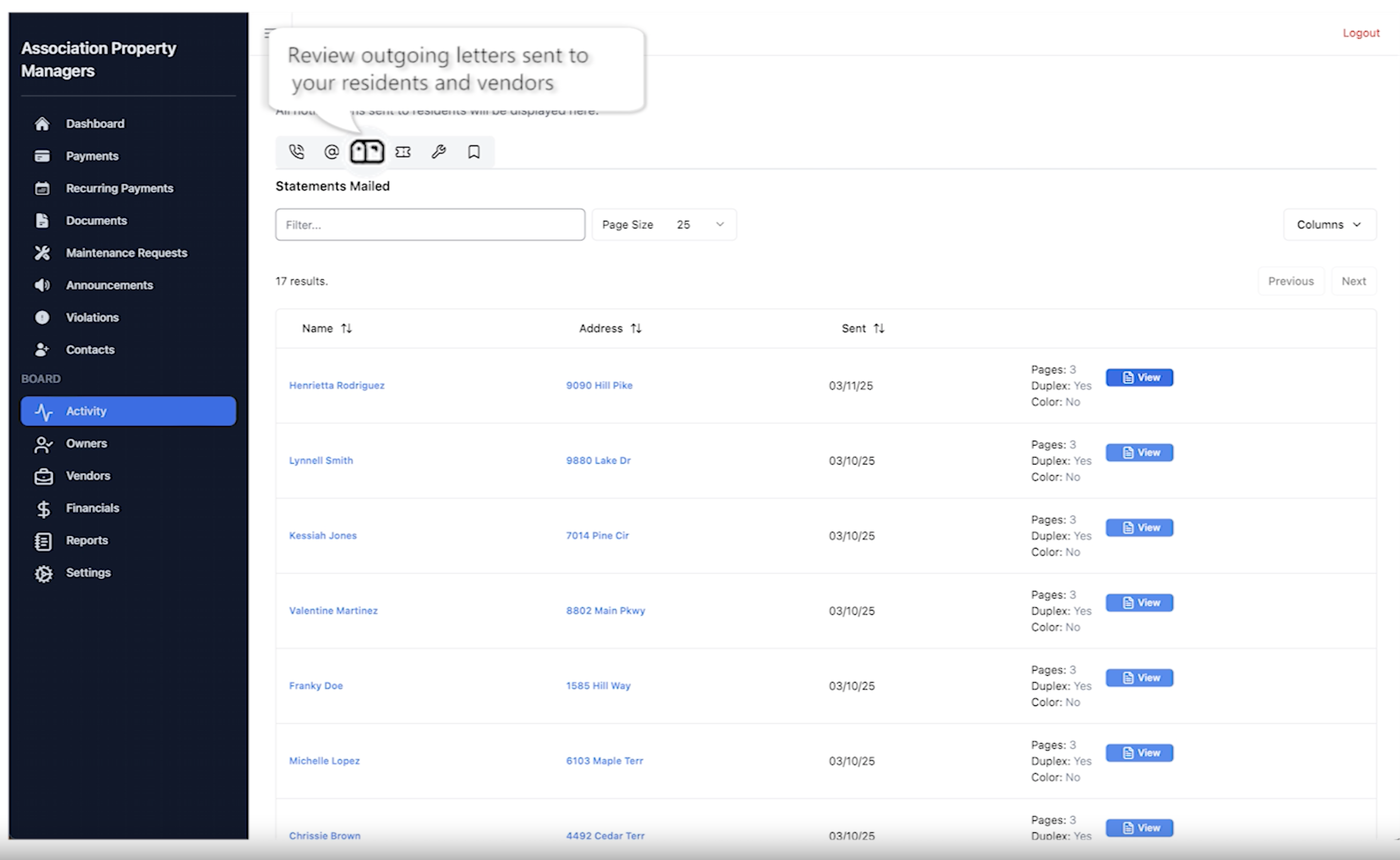Open the ticket activity tab icon
Image resolution: width=1400 pixels, height=860 pixels.
coord(403,152)
